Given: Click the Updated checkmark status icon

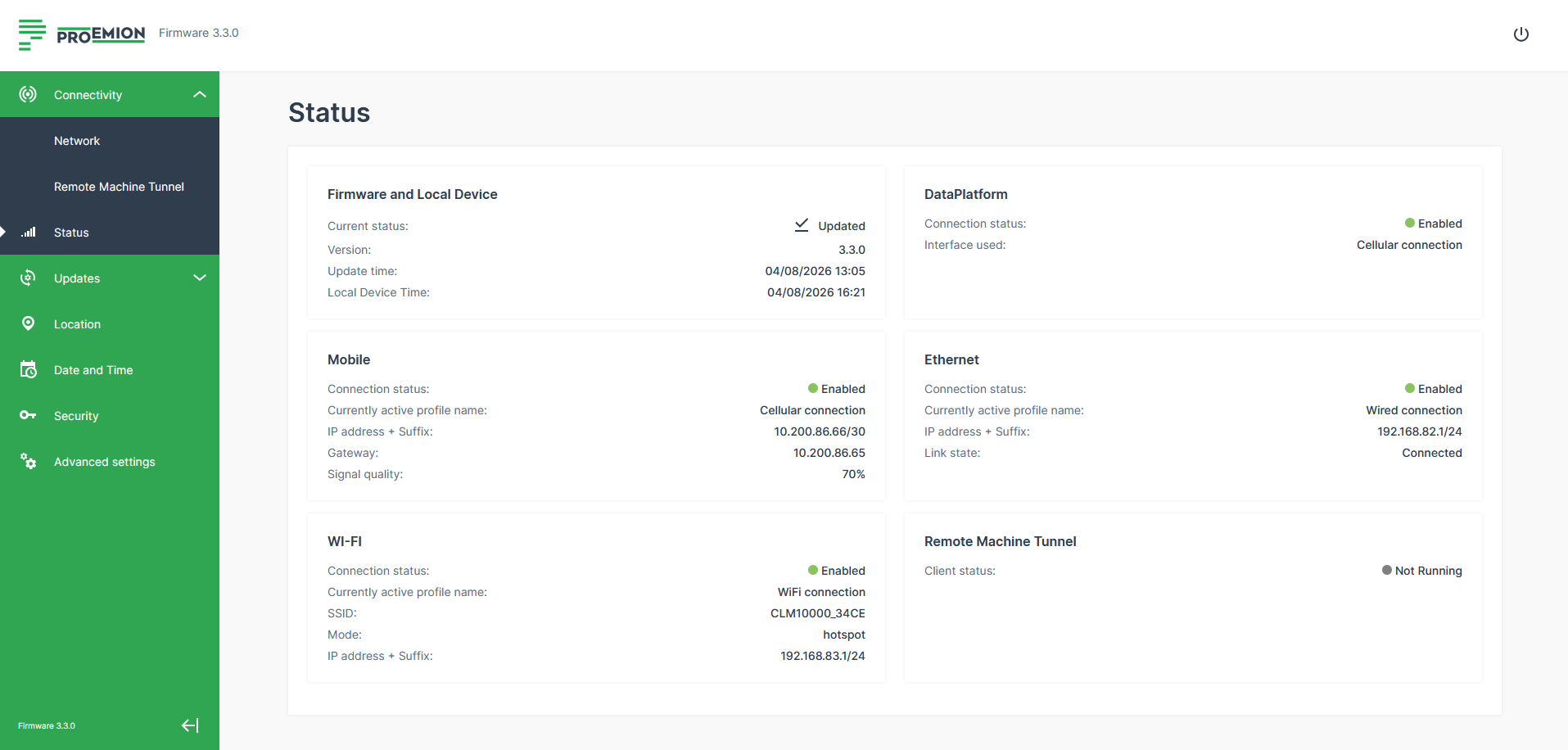Looking at the screenshot, I should 802,225.
